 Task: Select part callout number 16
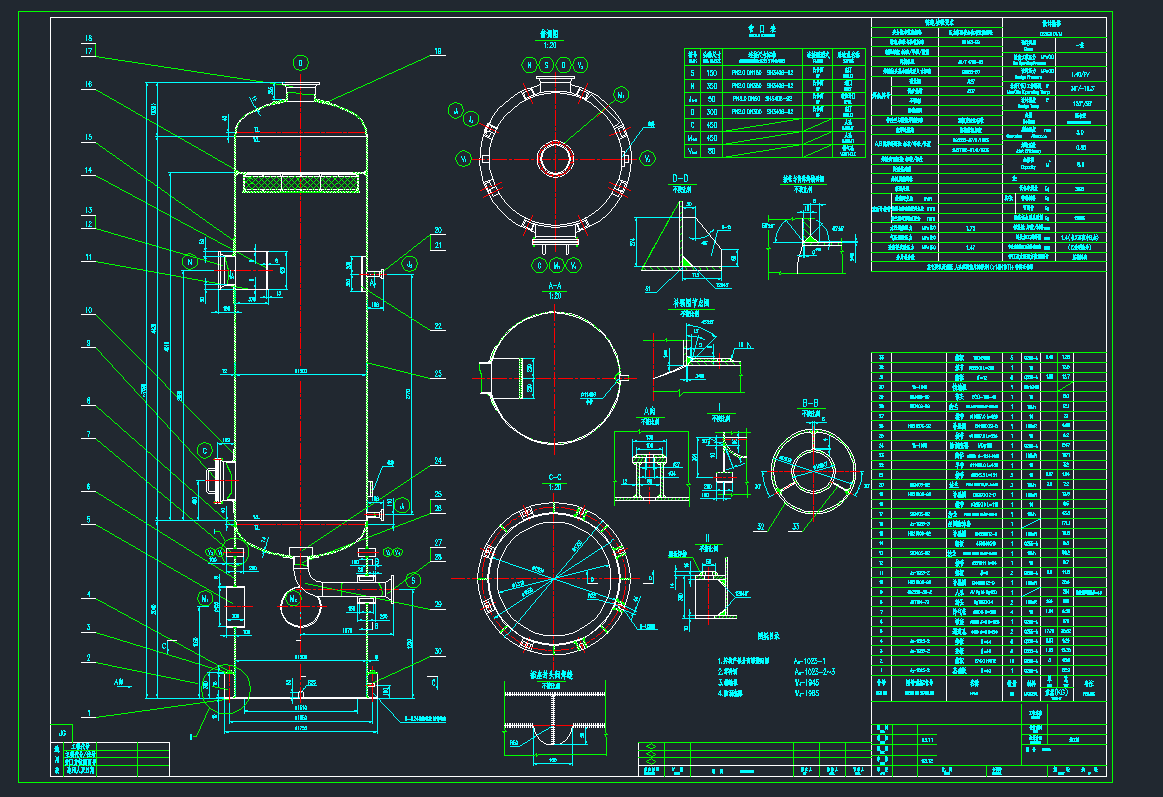click(88, 86)
